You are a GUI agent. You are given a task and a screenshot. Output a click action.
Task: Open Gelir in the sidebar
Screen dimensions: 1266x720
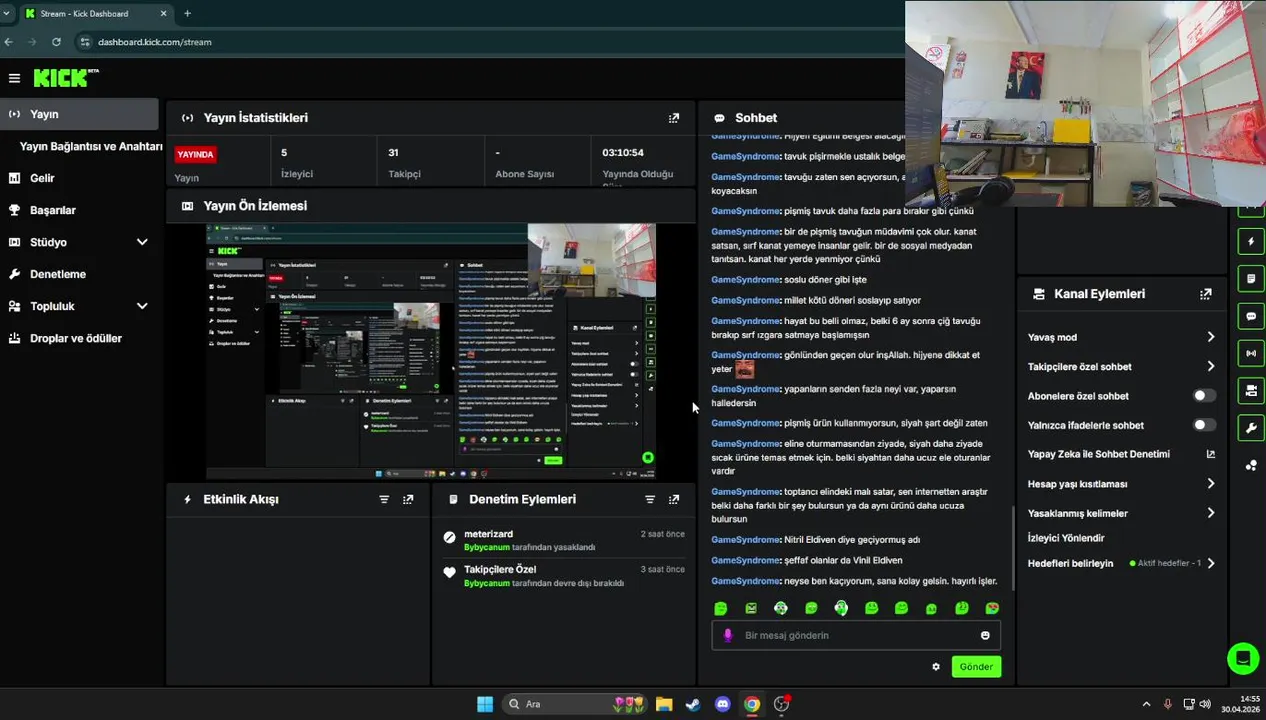pos(79,178)
